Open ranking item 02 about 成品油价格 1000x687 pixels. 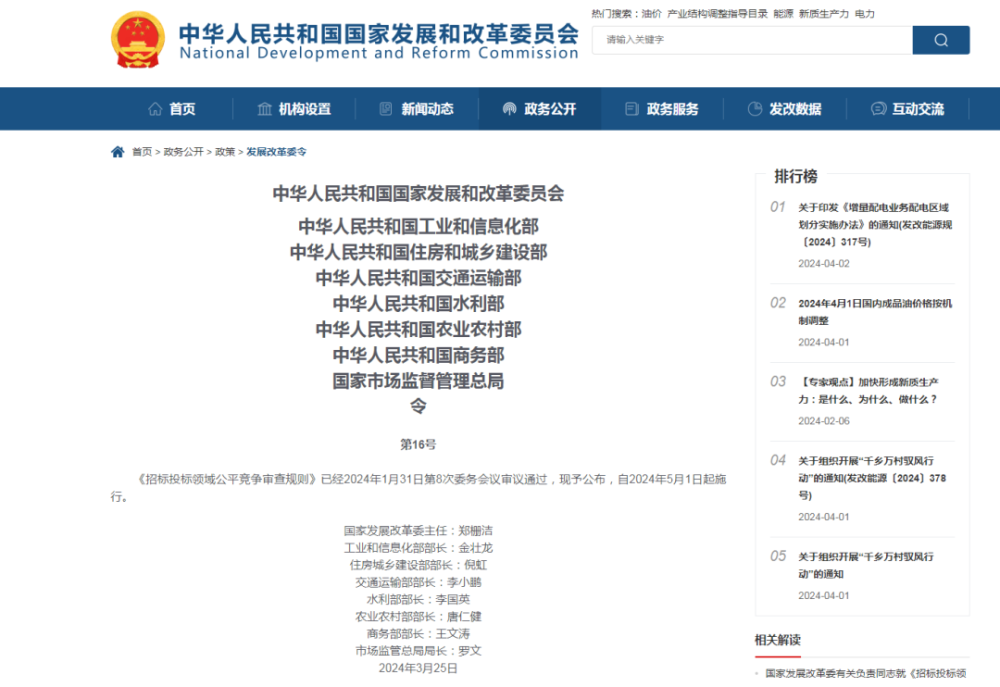coord(875,312)
